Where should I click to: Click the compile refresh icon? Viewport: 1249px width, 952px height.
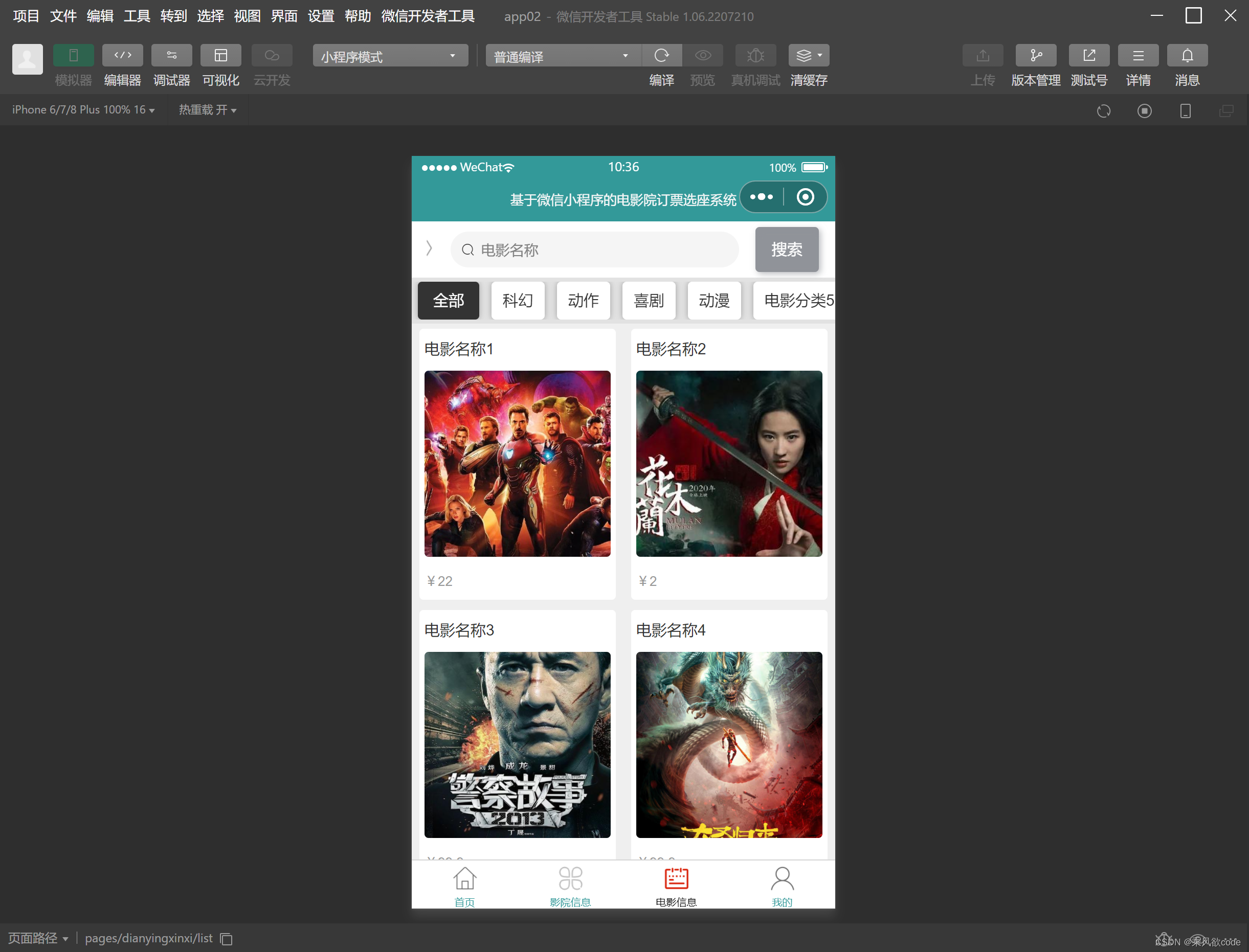point(661,56)
